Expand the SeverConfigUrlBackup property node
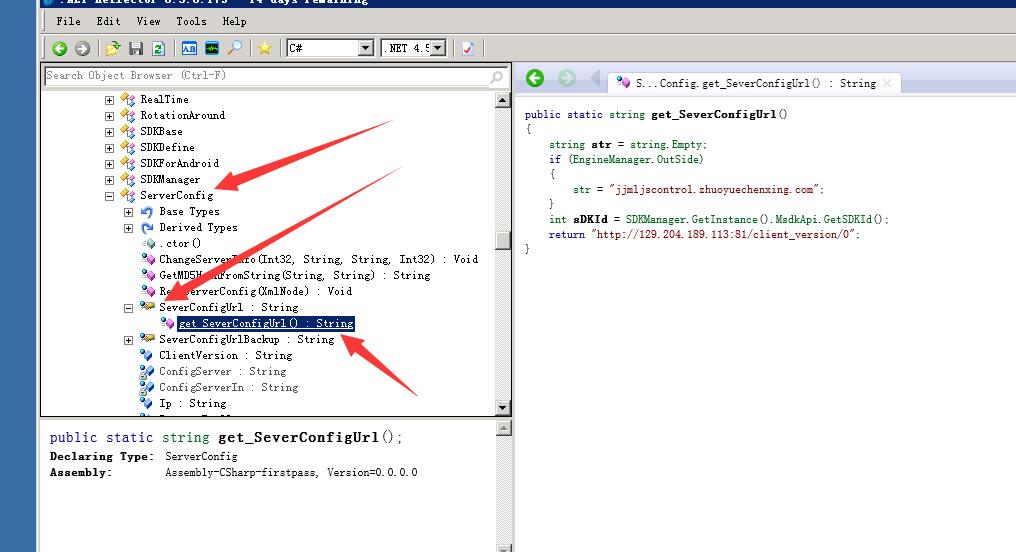1016x552 pixels. 128,340
